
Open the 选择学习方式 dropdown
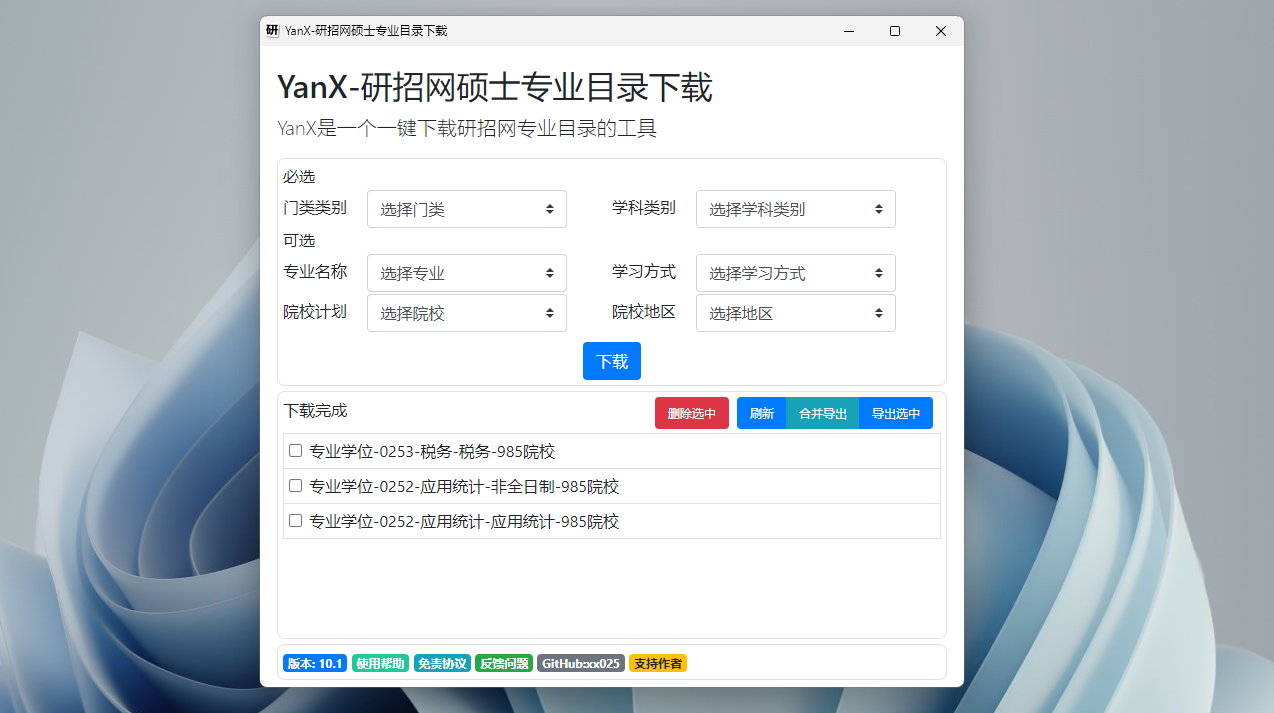pyautogui.click(x=796, y=273)
